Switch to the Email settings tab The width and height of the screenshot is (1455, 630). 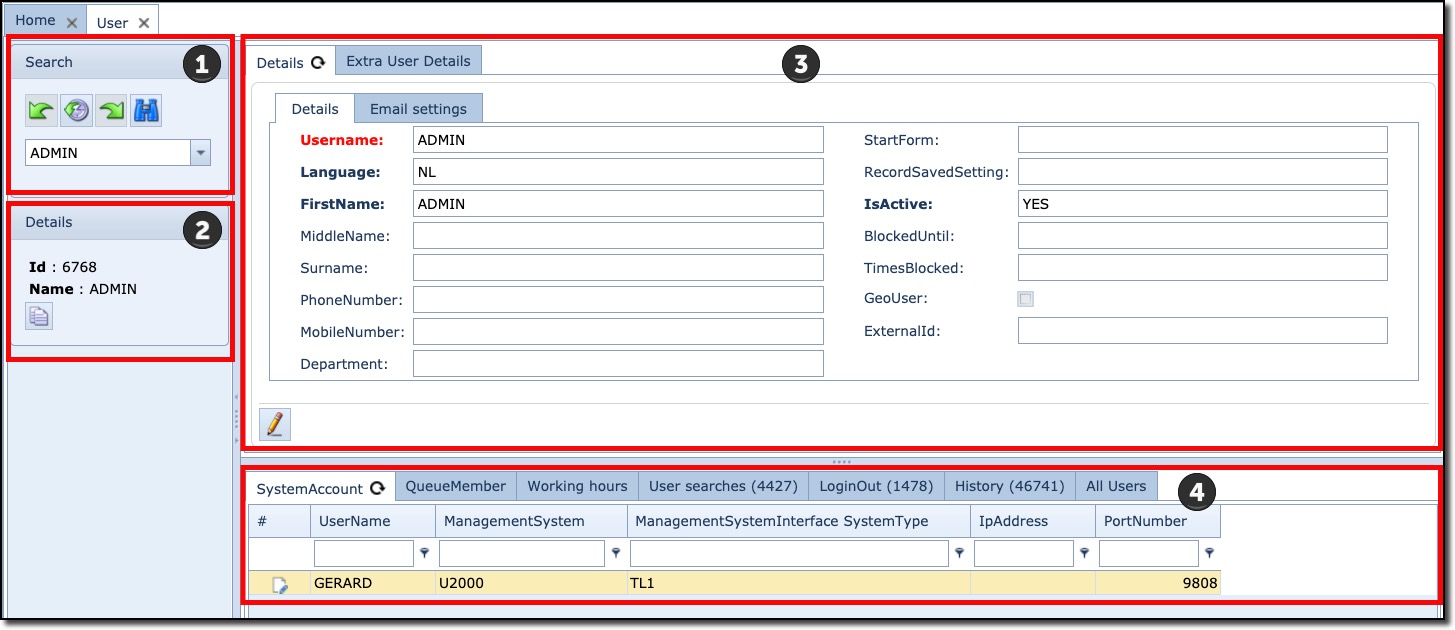(419, 107)
